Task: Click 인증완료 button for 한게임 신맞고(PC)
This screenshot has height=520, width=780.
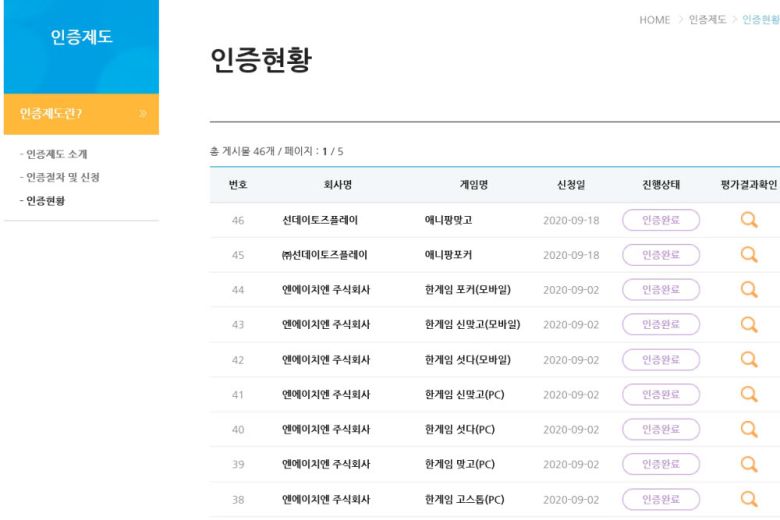Action: [661, 395]
